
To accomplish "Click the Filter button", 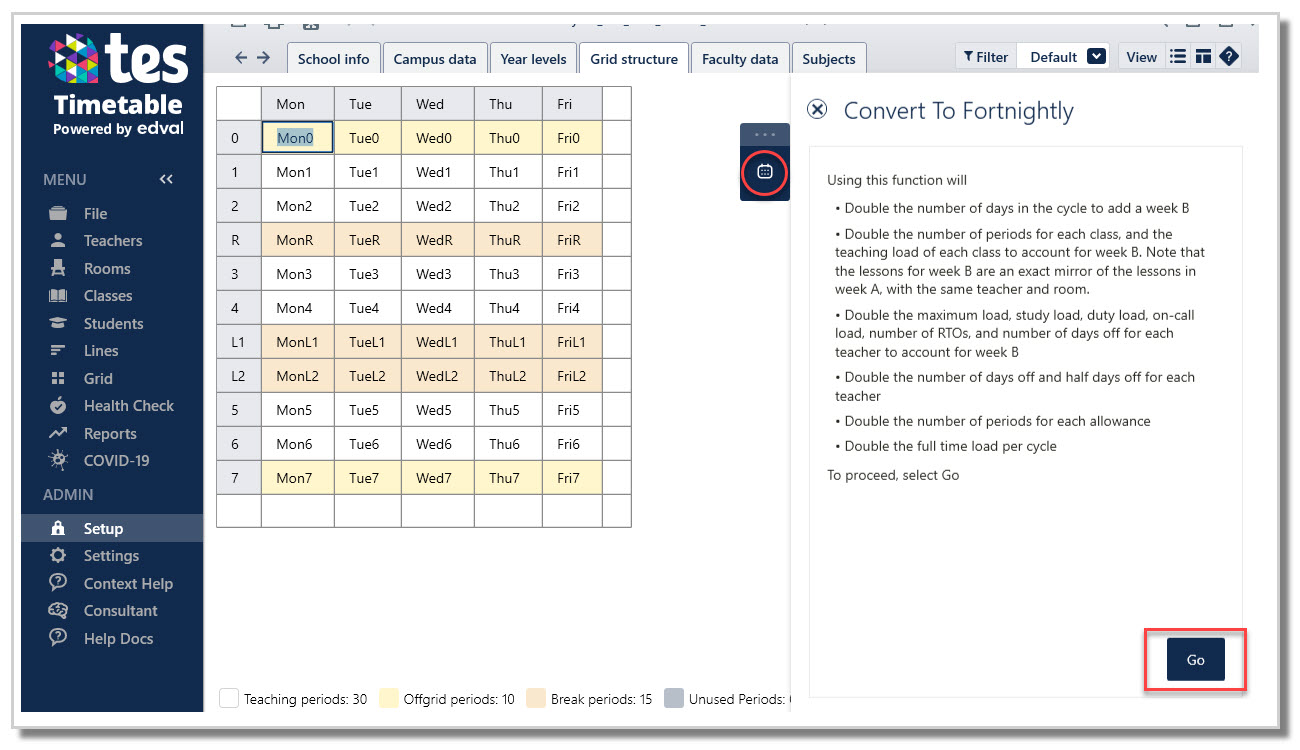I will click(x=986, y=57).
